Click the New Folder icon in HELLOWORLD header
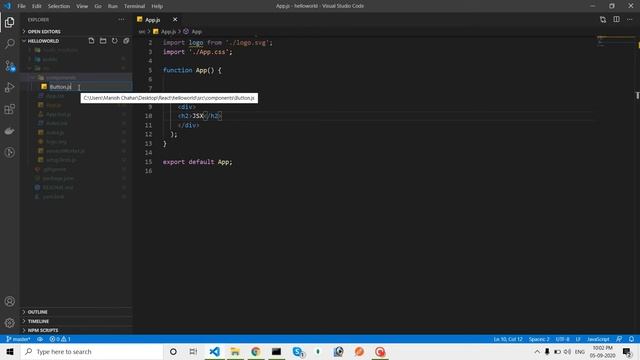This screenshot has height=360, width=640. [x=103, y=41]
